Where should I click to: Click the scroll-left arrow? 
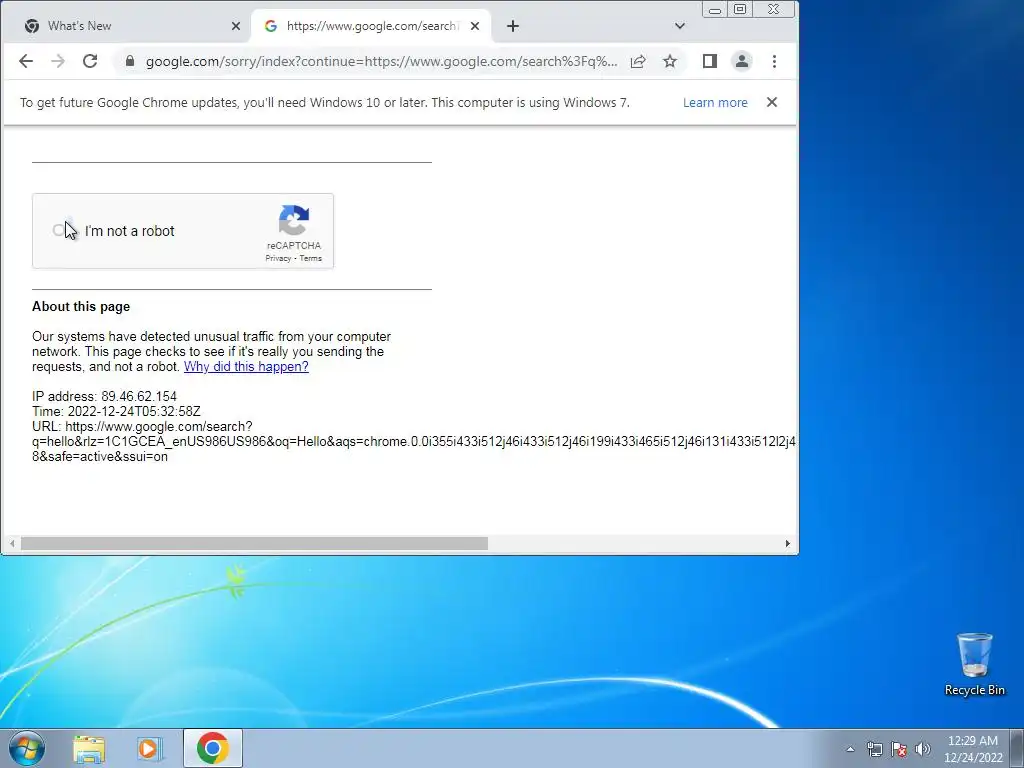click(12, 543)
